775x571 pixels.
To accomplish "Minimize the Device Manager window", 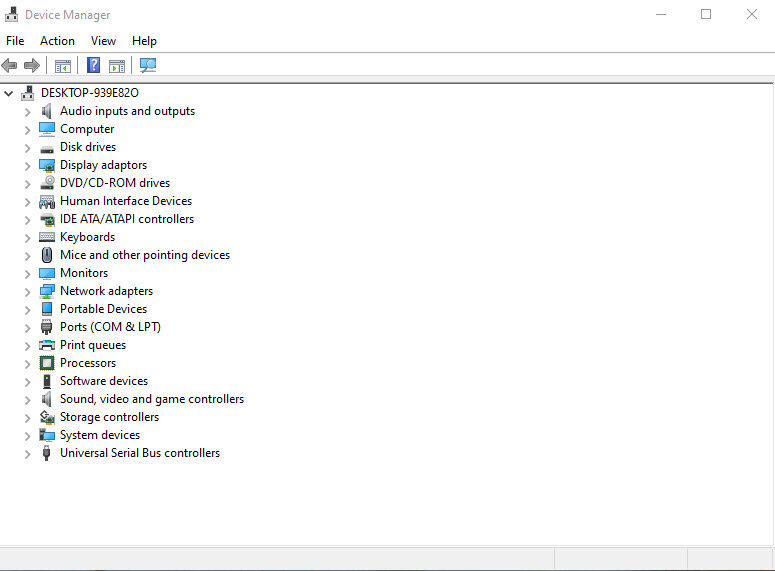I will [661, 14].
